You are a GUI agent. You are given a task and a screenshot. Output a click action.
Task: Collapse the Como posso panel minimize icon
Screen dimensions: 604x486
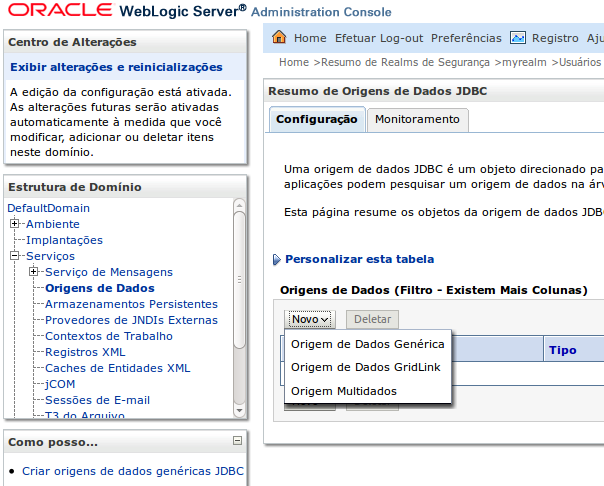click(238, 441)
